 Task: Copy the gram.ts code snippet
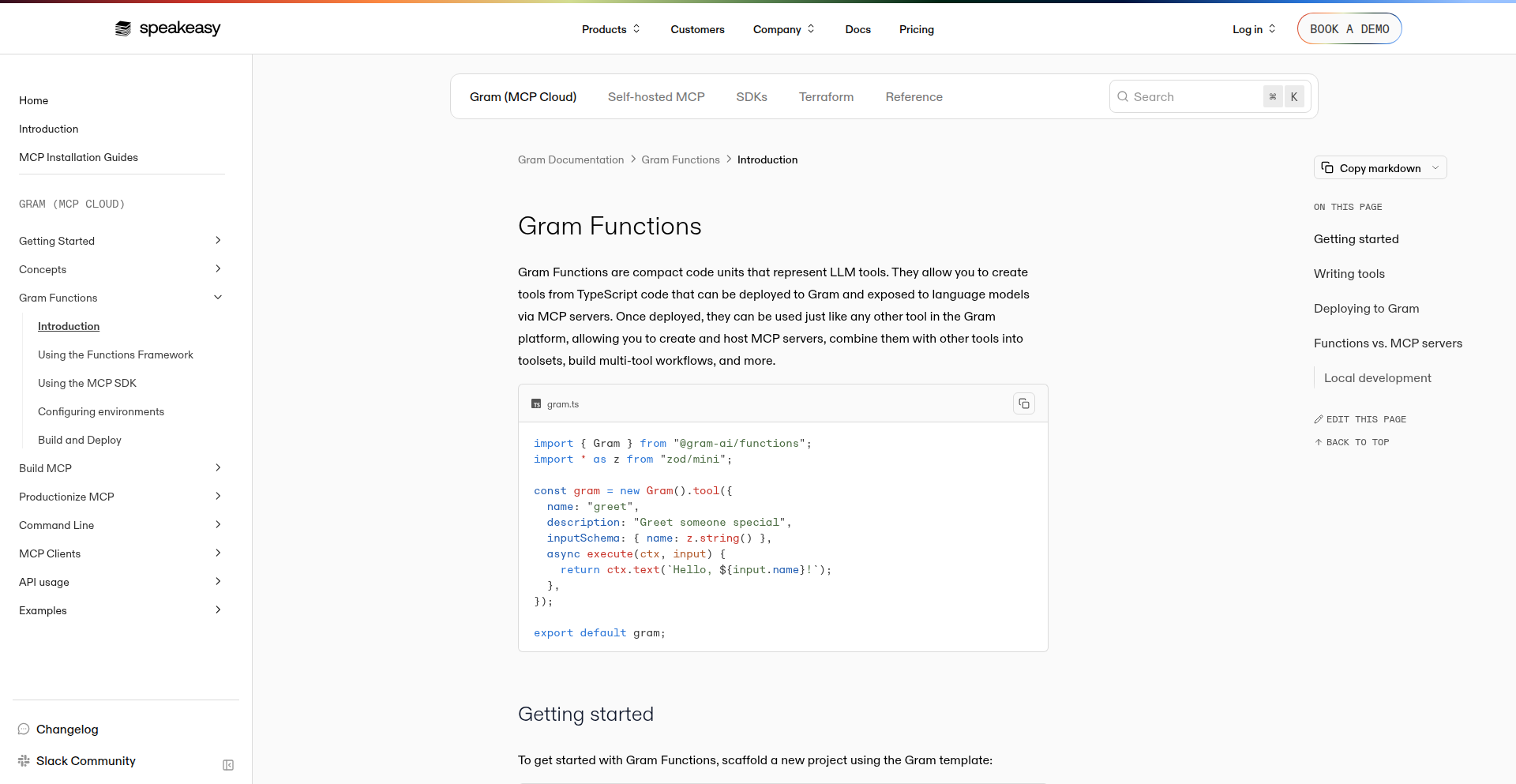click(x=1024, y=403)
